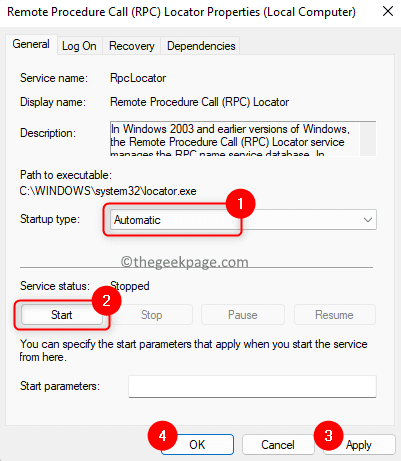
Task: Click the 'Description:' label
Action: (x=48, y=133)
